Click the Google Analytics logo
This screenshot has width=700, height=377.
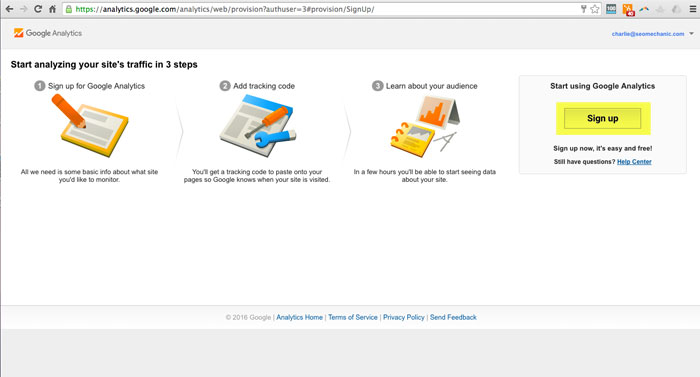click(x=48, y=33)
